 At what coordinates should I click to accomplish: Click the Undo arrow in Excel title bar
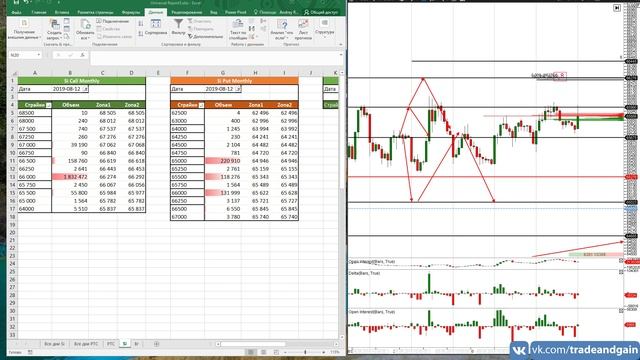(27, 2)
